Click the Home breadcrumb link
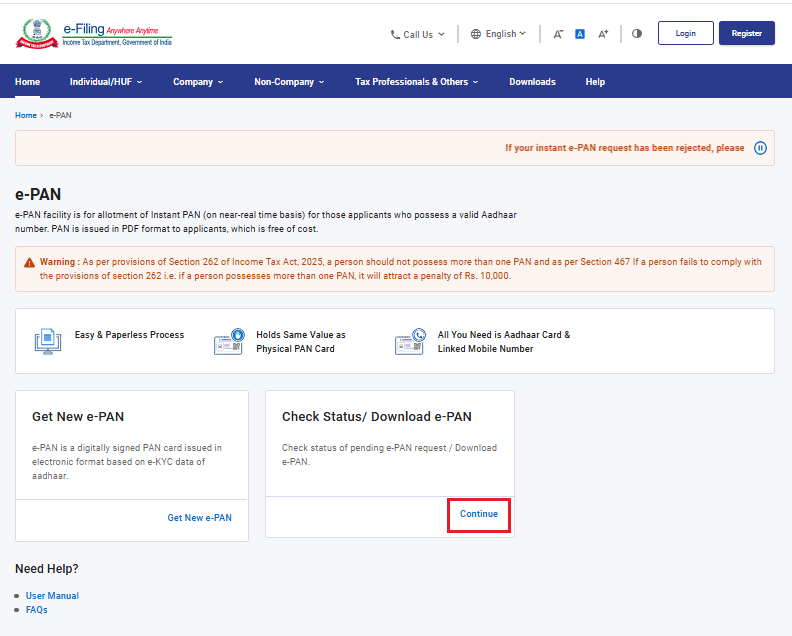Image resolution: width=792 pixels, height=636 pixels. pos(26,115)
